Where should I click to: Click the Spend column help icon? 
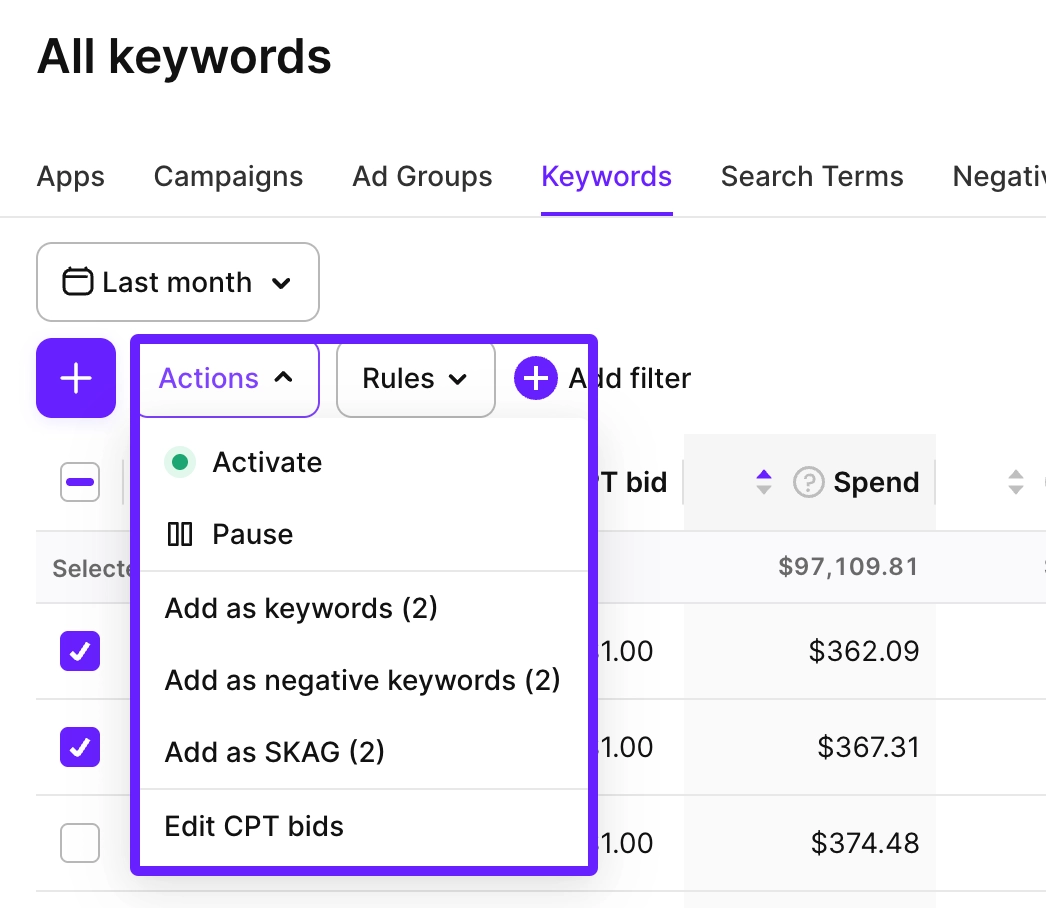[x=807, y=483]
